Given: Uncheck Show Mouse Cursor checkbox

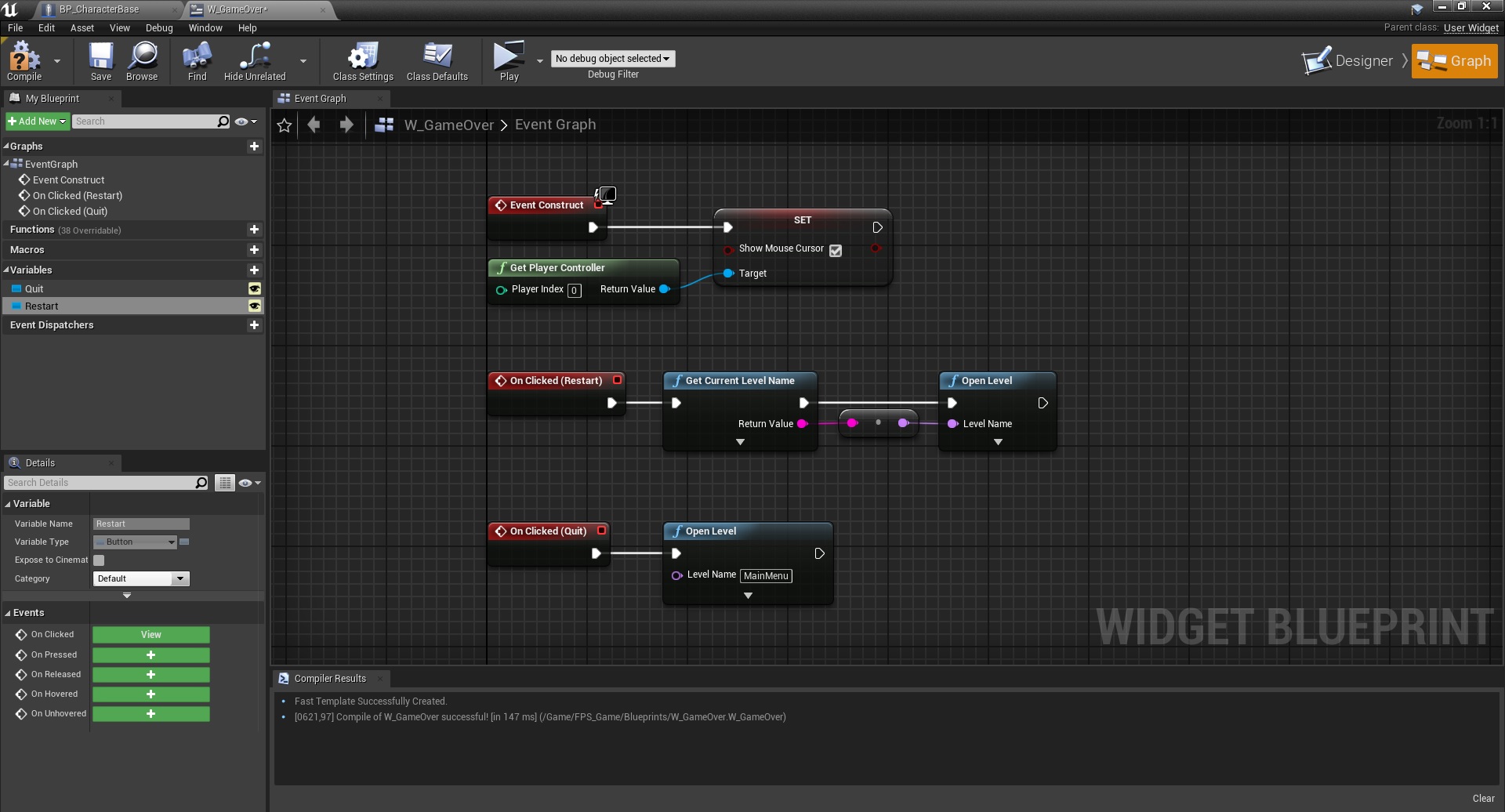Looking at the screenshot, I should click(836, 251).
